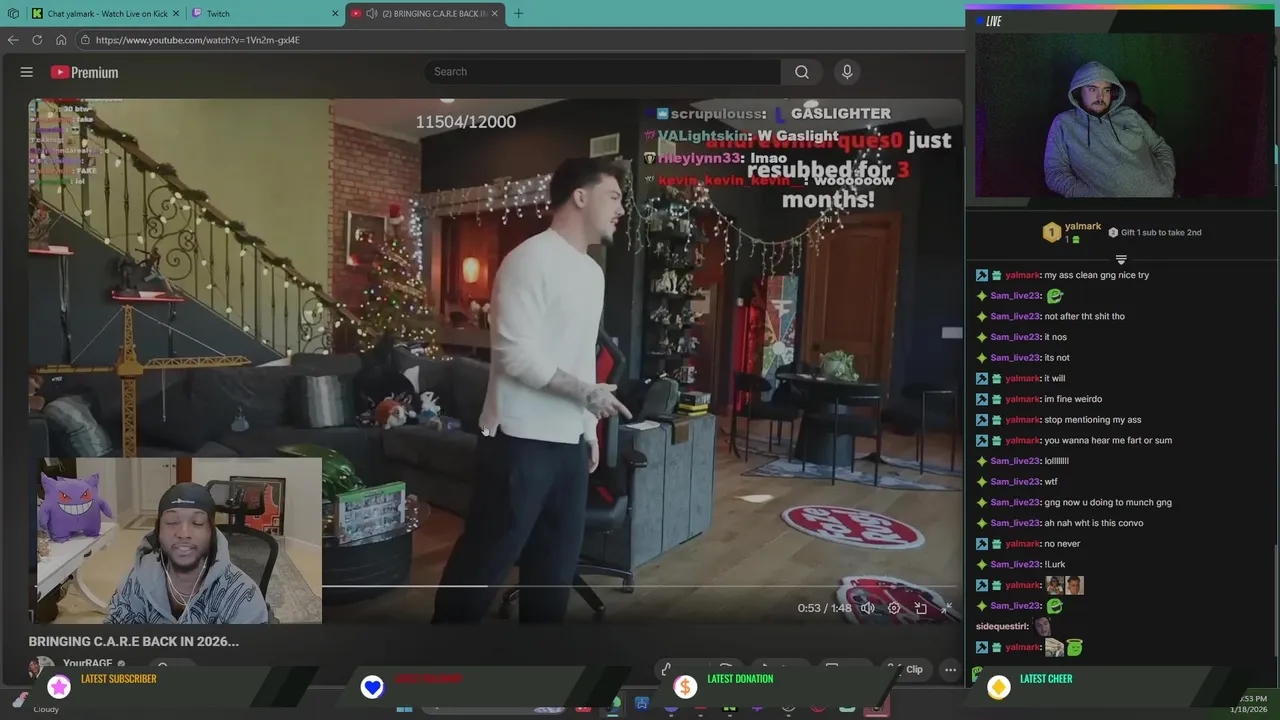Click the '!Lurk' chat message
Screen dimensions: 1280x720
pyautogui.click(x=1055, y=565)
